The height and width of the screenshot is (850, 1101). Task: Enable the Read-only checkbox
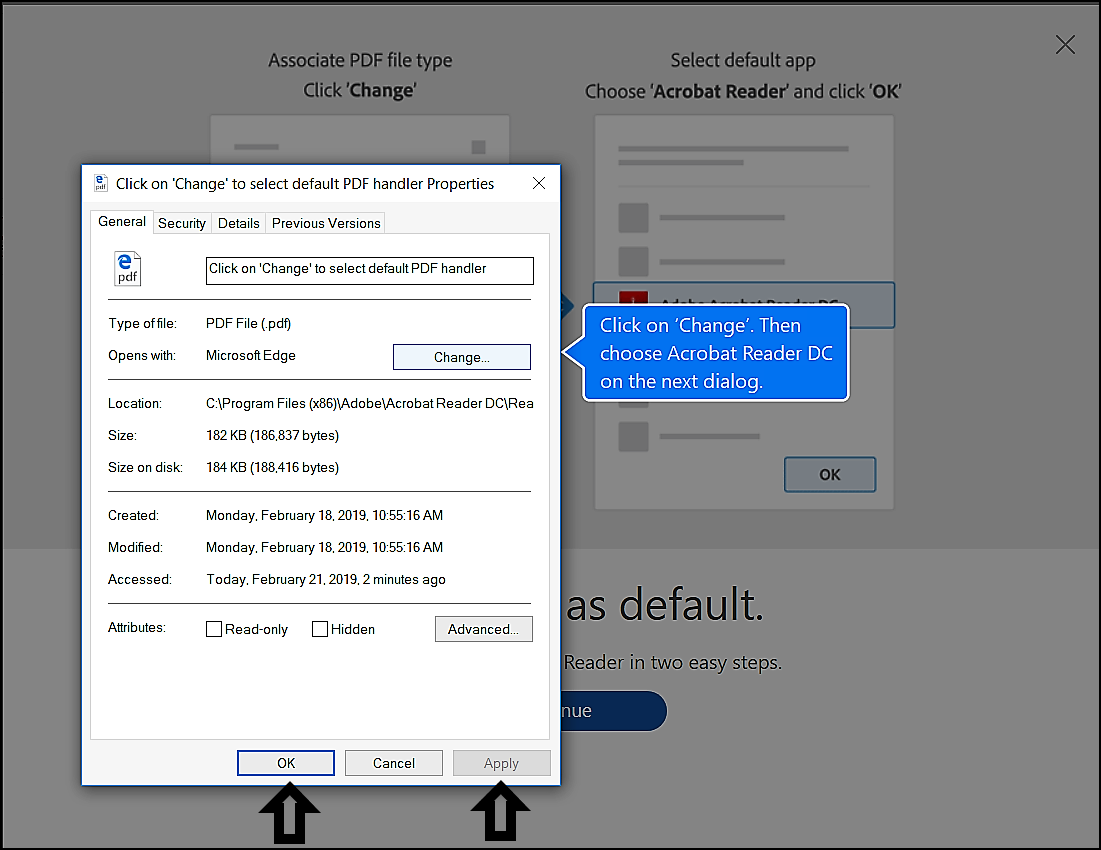[x=214, y=629]
